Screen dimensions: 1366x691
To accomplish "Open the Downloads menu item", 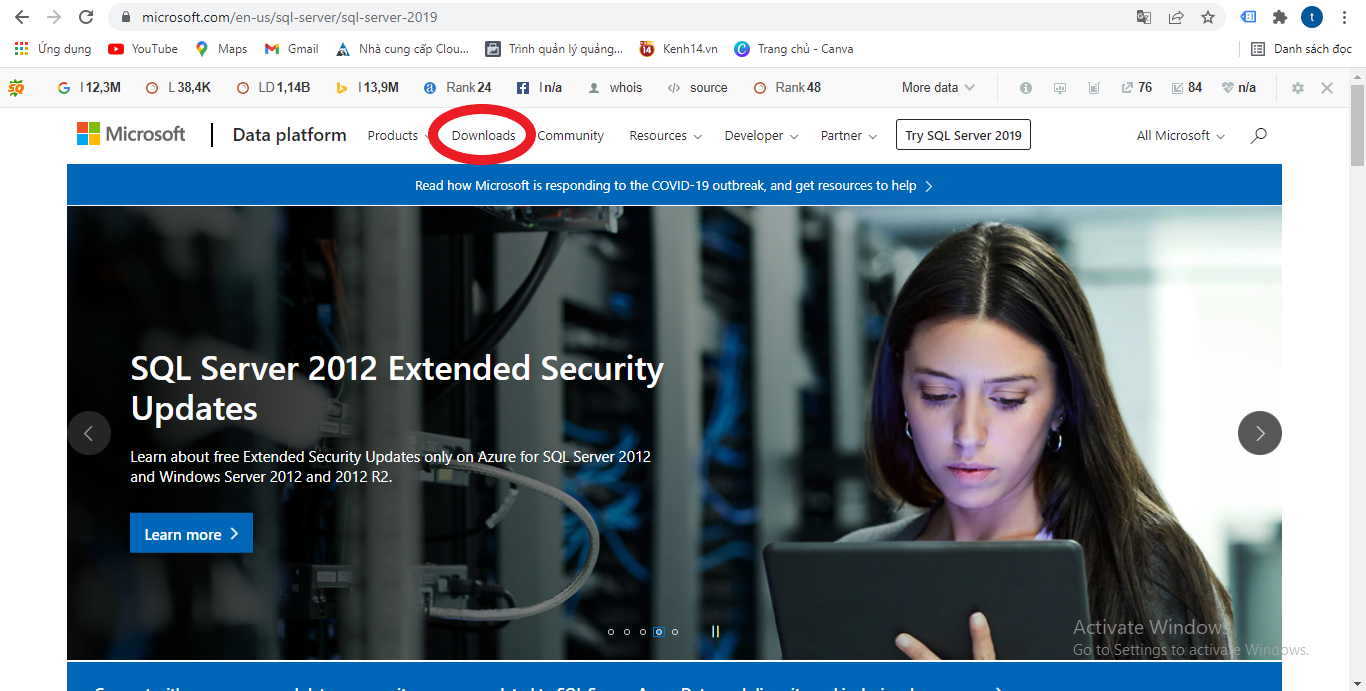I will pyautogui.click(x=483, y=136).
